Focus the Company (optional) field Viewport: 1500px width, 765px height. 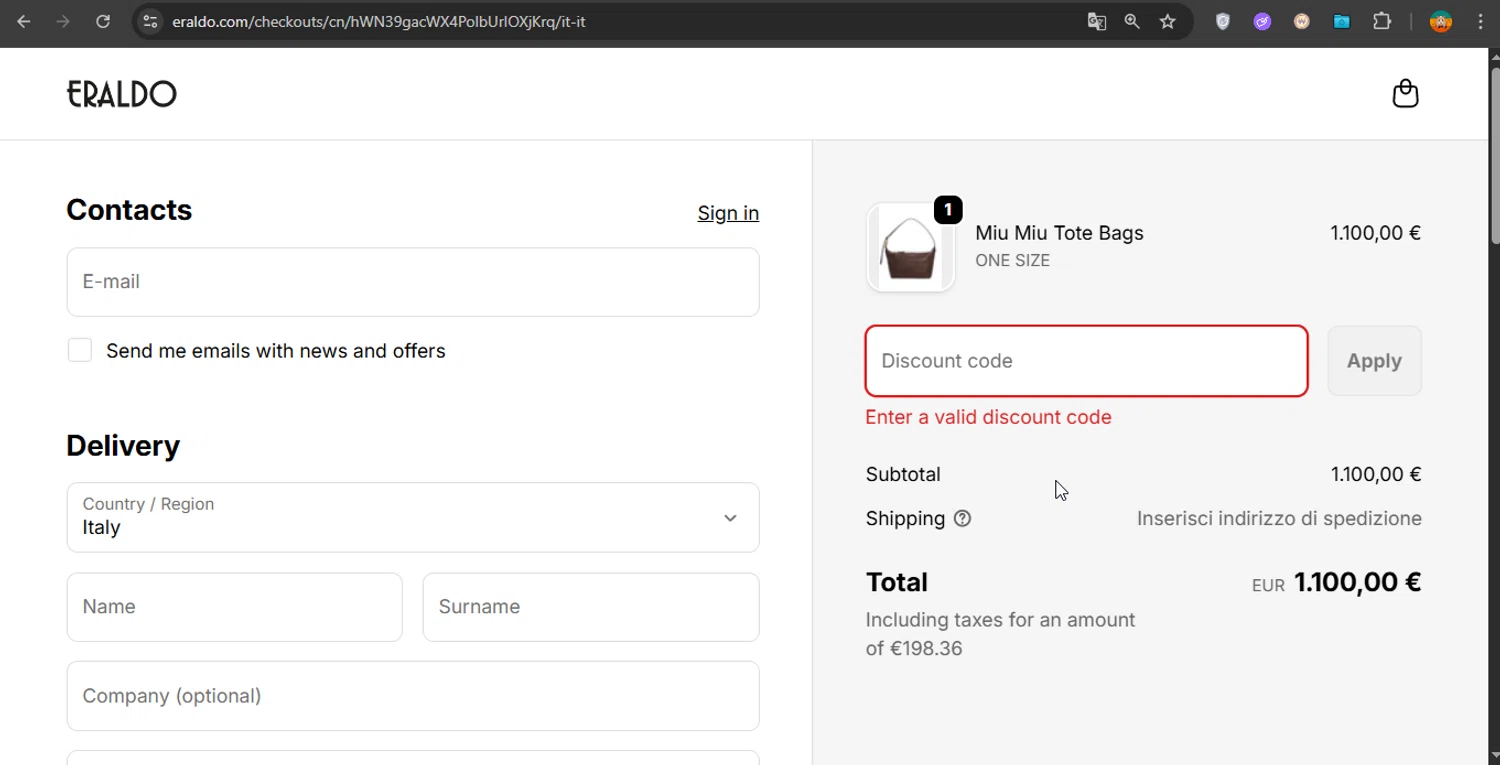pyautogui.click(x=413, y=696)
